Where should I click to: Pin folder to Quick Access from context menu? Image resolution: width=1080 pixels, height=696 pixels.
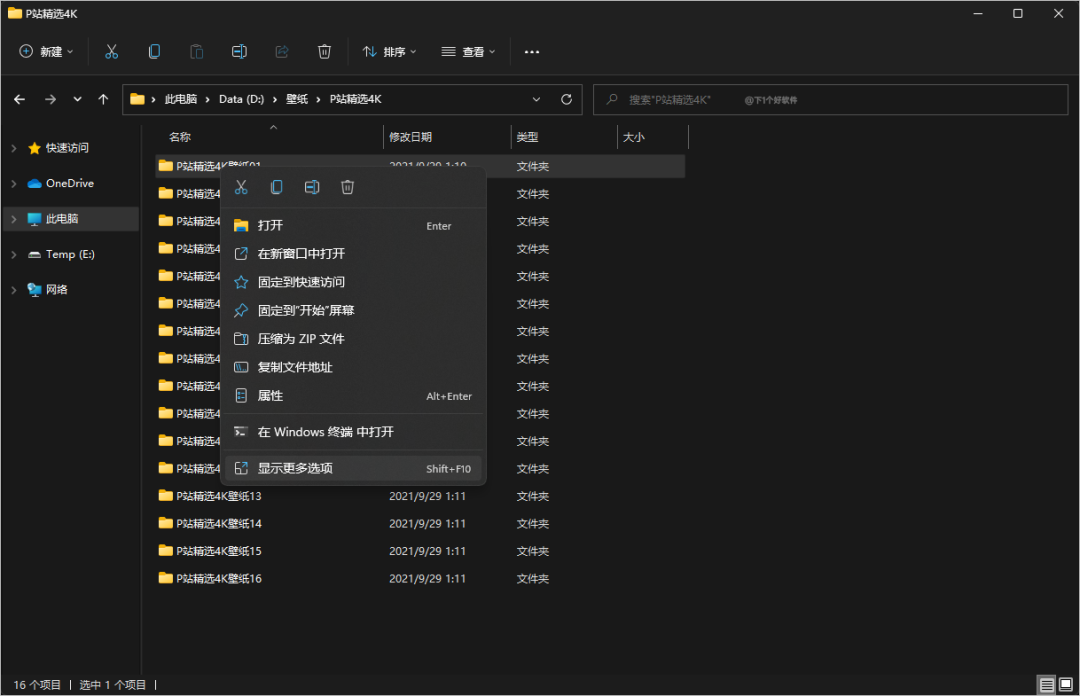point(300,282)
